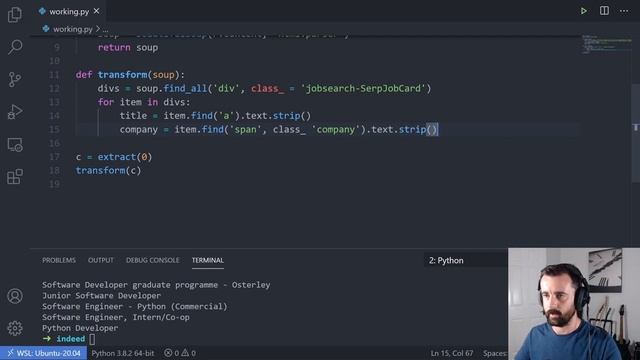Viewport: 640px width, 360px height.
Task: Open the Accounts menu icon
Action: [x=15, y=296]
